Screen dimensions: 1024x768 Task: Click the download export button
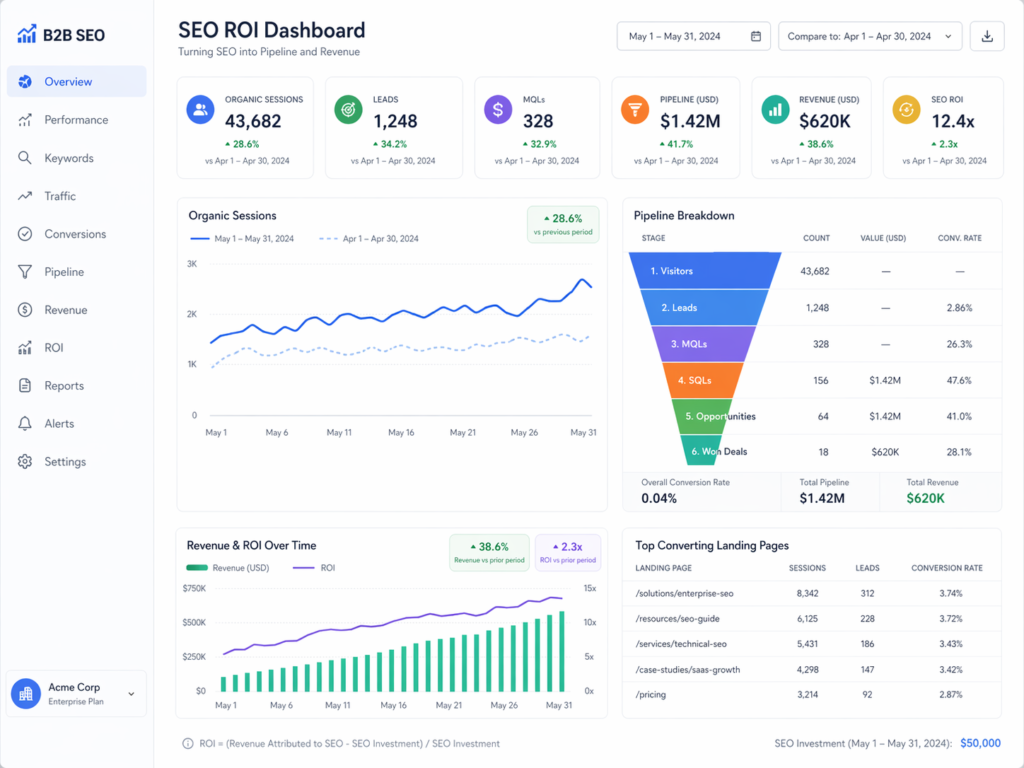pyautogui.click(x=987, y=36)
